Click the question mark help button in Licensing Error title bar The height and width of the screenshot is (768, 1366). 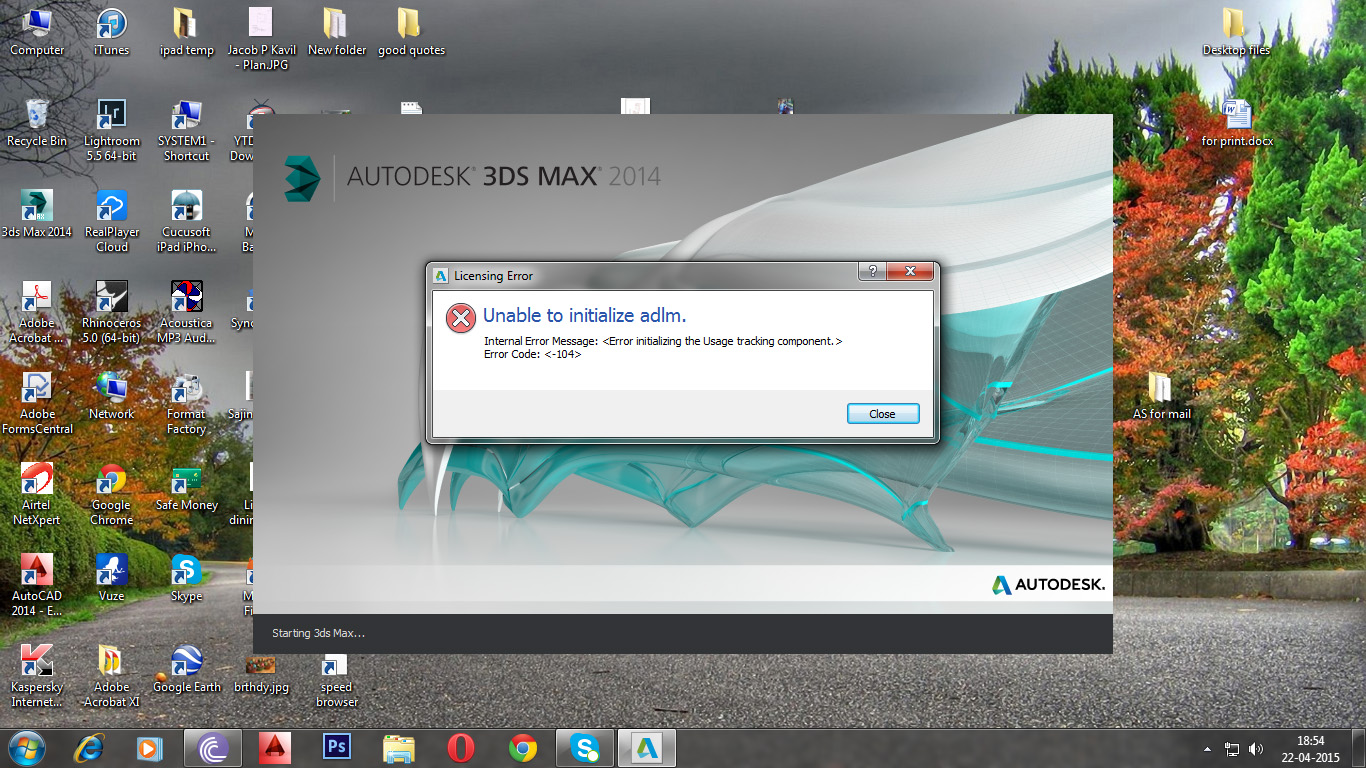[x=872, y=272]
